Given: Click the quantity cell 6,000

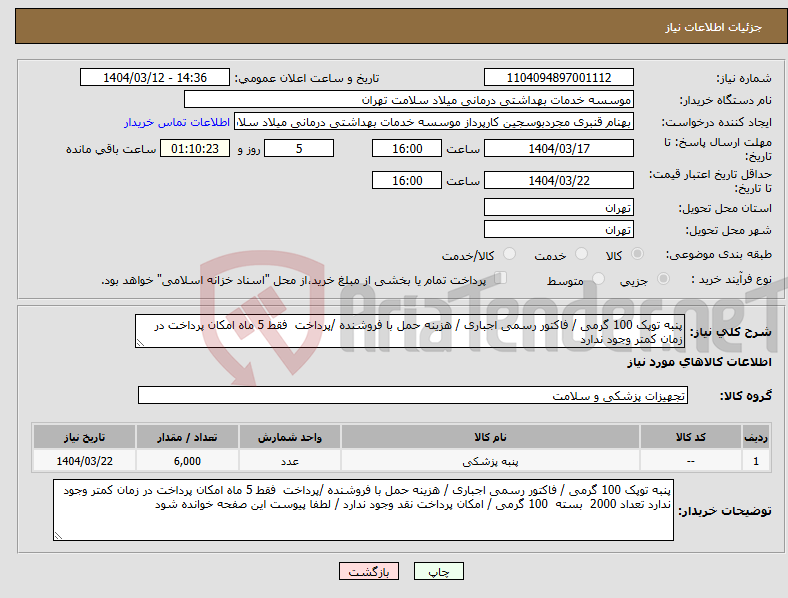Looking at the screenshot, I should click(x=187, y=461).
